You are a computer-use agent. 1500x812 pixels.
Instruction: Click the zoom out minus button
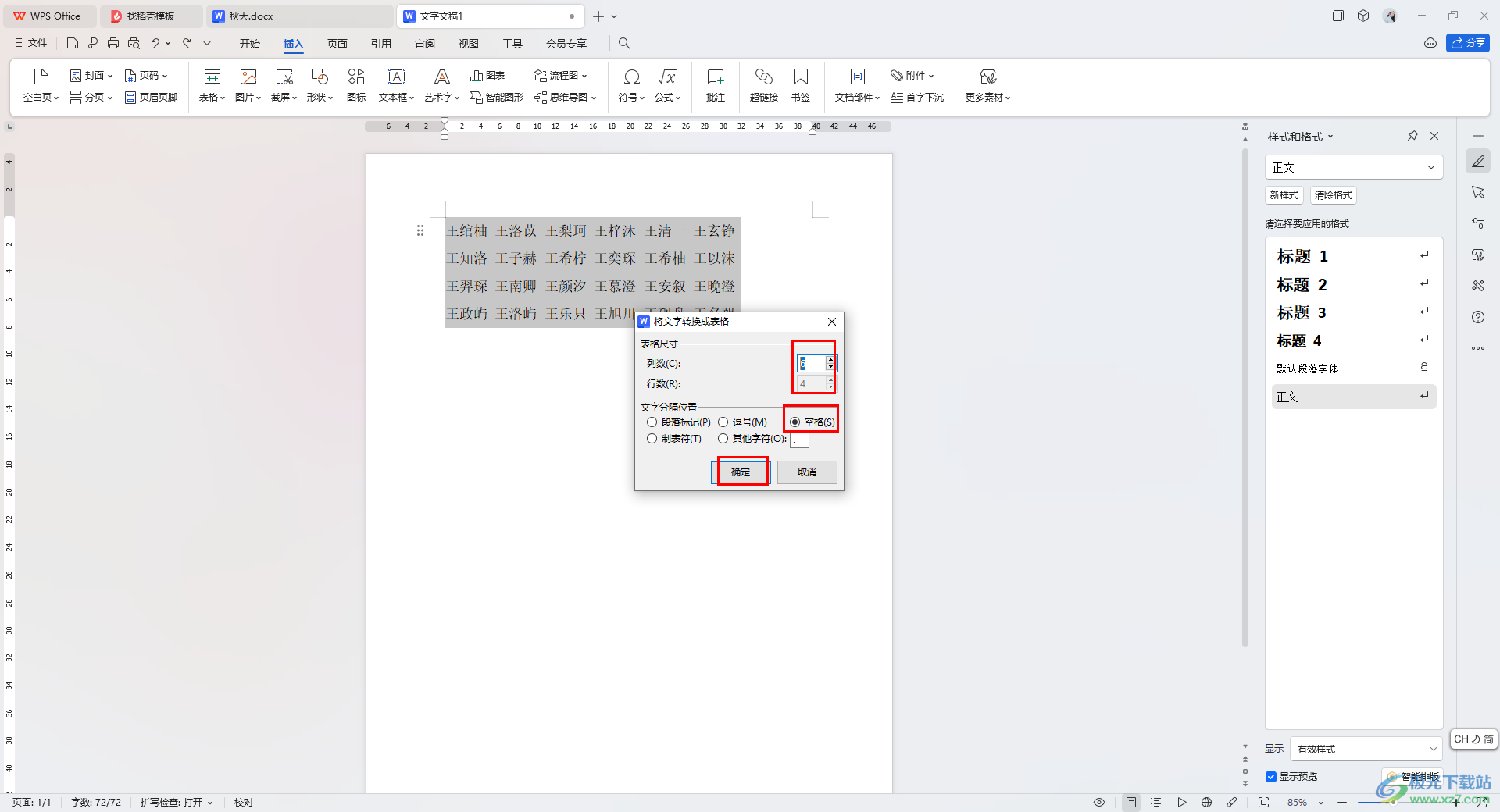[1342, 803]
